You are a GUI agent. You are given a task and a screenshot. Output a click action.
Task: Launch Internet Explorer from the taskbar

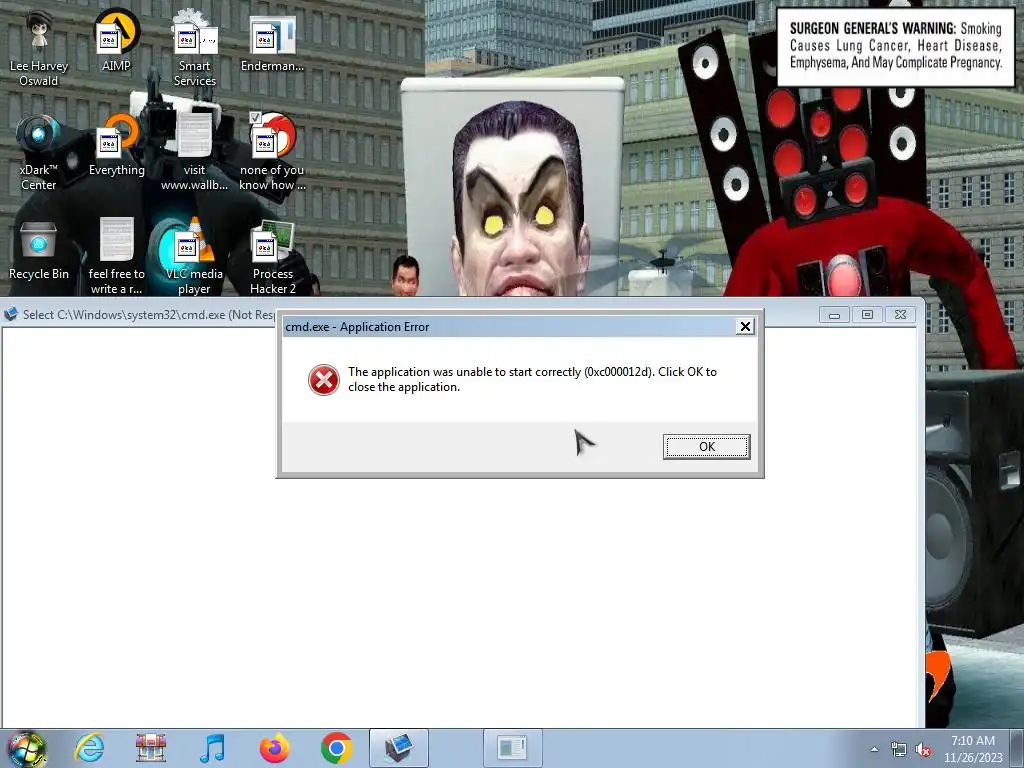click(x=89, y=748)
